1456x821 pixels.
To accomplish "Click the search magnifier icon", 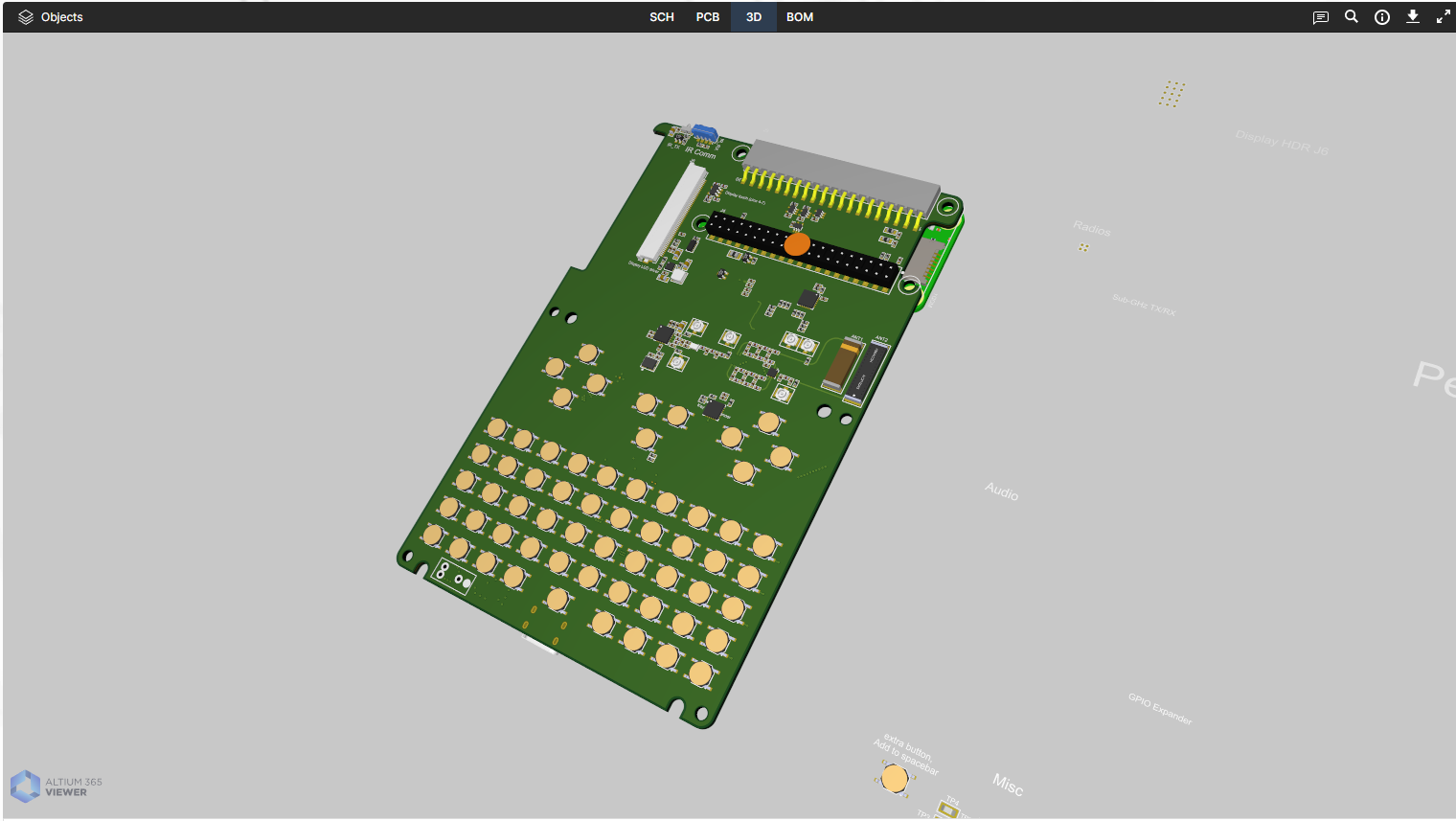I will point(1351,16).
